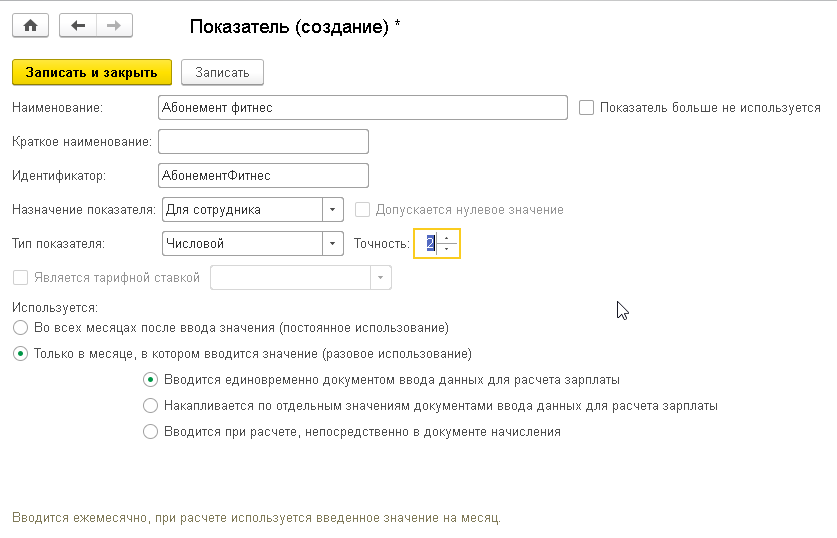Viewport: 837px width, 538px height.
Task: Expand Тип показателя dropdown list
Action: [x=333, y=243]
